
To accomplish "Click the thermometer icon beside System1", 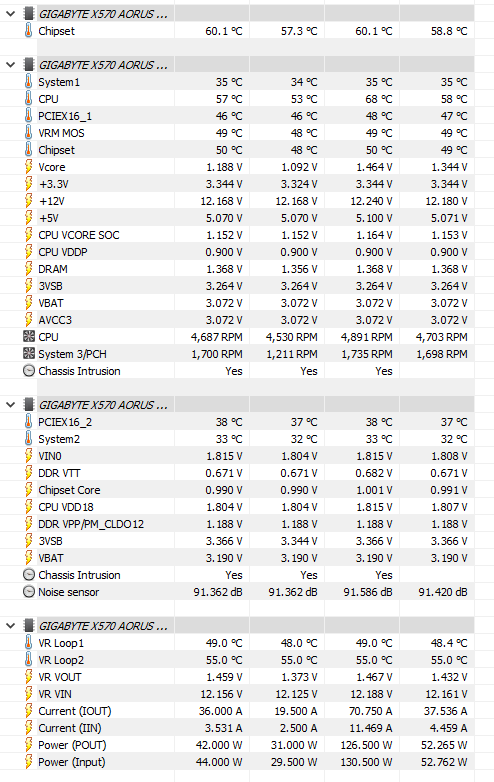I will (x=29, y=82).
